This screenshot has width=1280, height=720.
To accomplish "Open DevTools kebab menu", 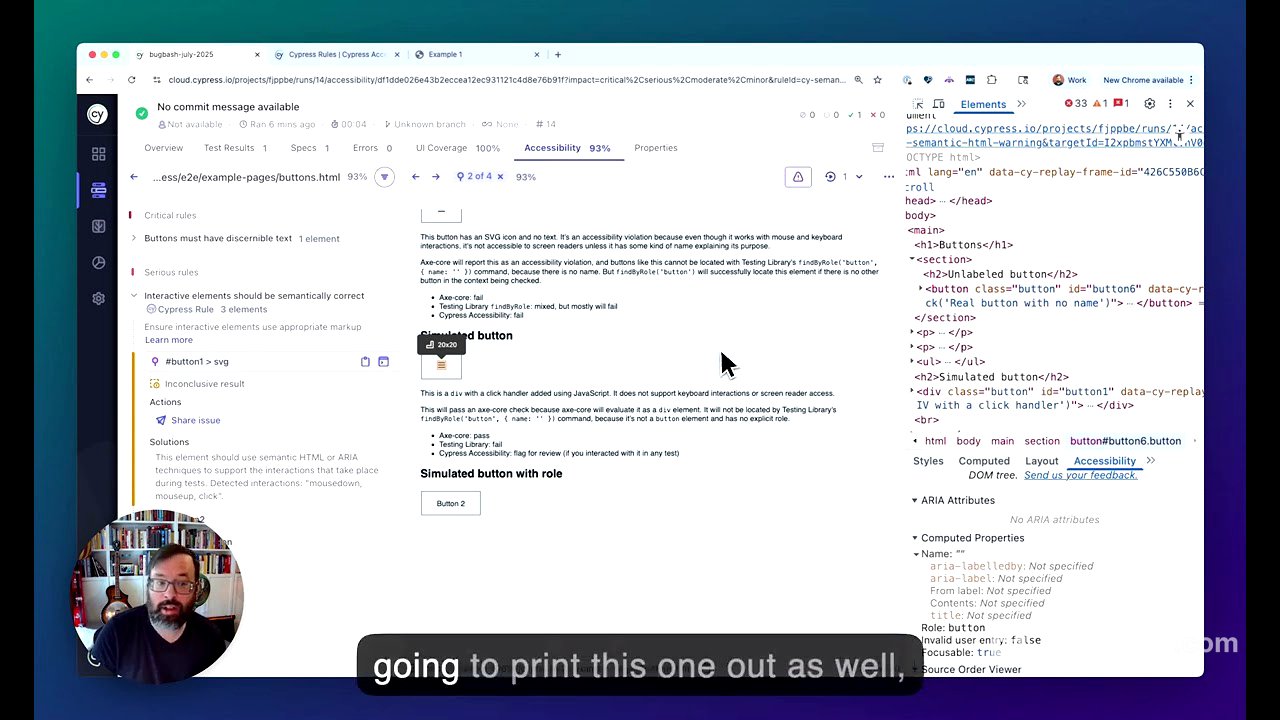I will (x=1170, y=104).
